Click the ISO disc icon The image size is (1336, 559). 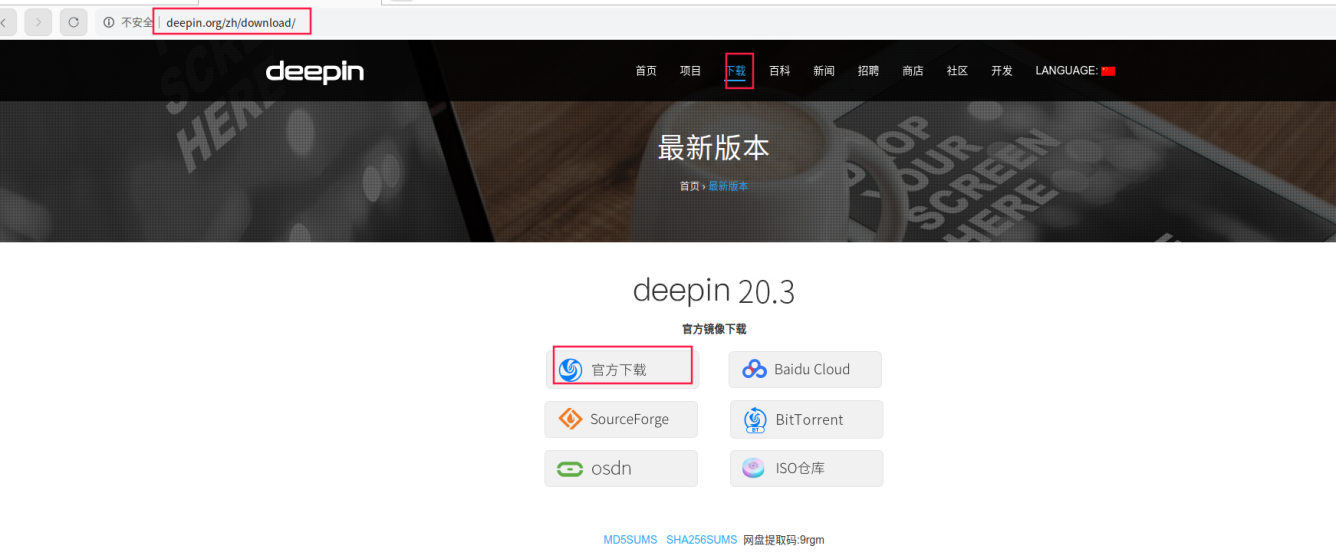click(754, 468)
